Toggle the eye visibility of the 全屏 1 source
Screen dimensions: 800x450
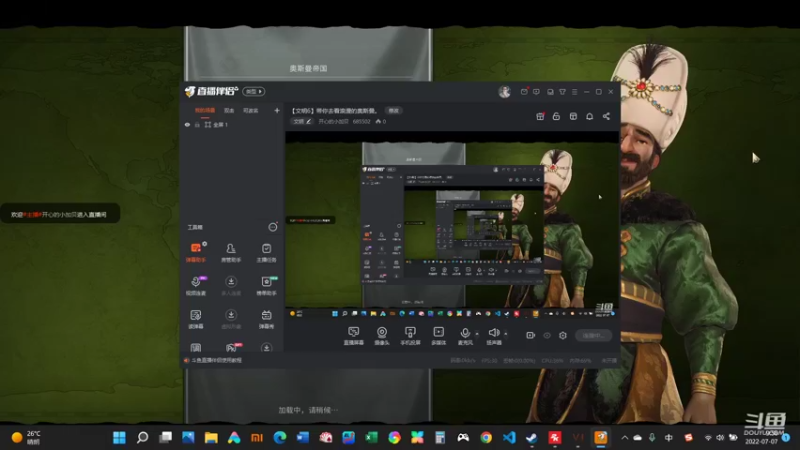click(x=187, y=124)
